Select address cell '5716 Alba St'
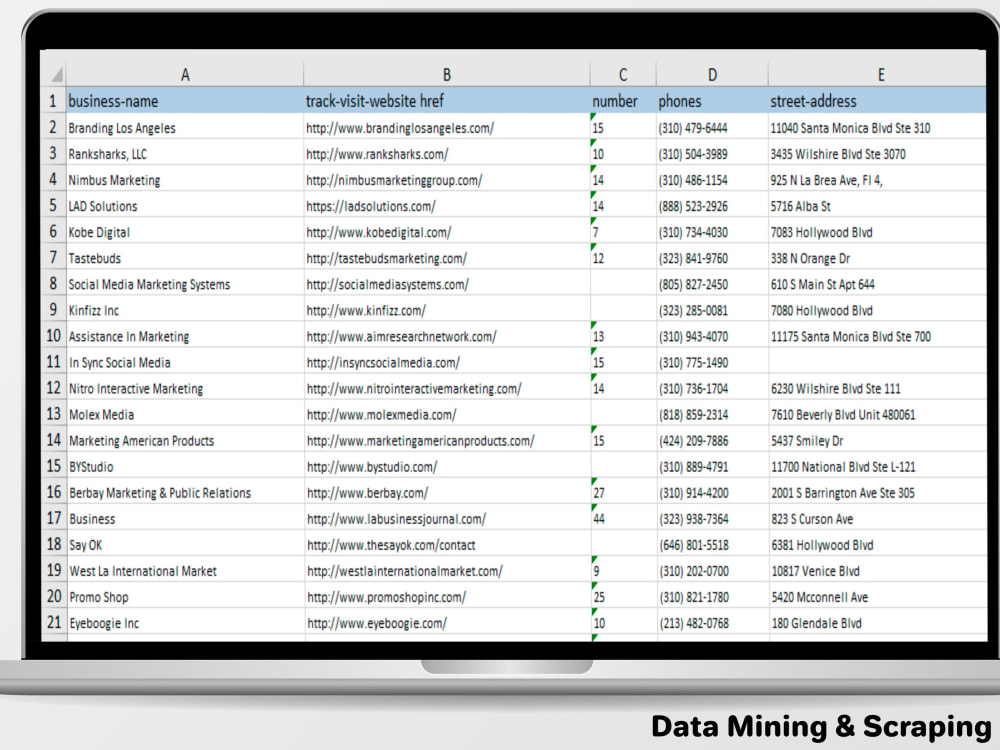 click(x=878, y=206)
